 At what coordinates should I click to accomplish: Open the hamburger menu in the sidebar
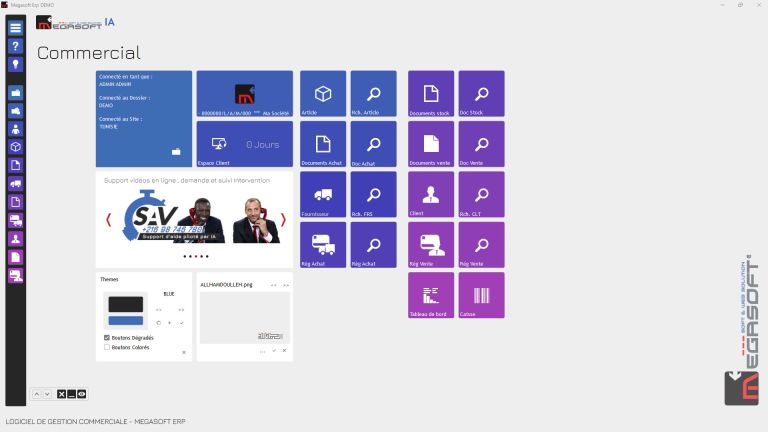pyautogui.click(x=16, y=28)
